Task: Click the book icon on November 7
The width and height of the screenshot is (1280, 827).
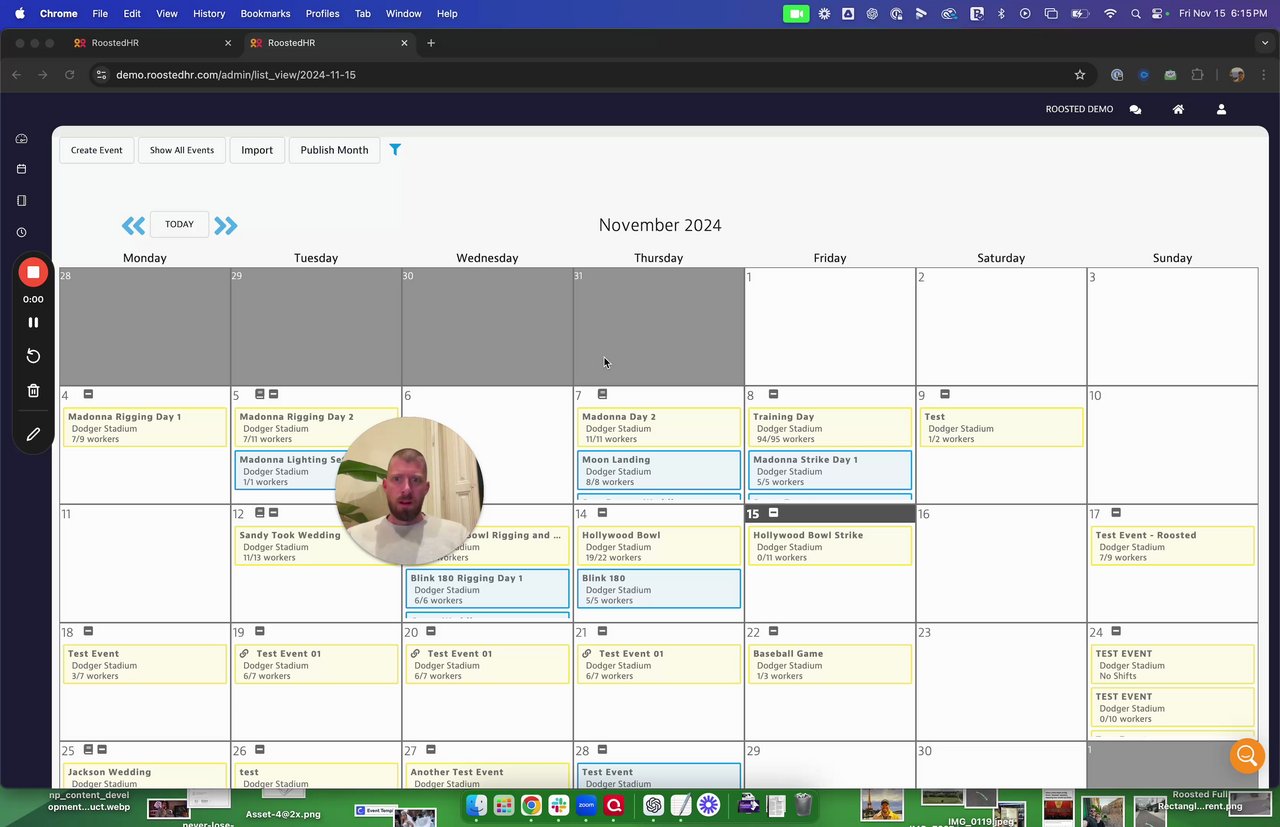Action: [x=602, y=394]
